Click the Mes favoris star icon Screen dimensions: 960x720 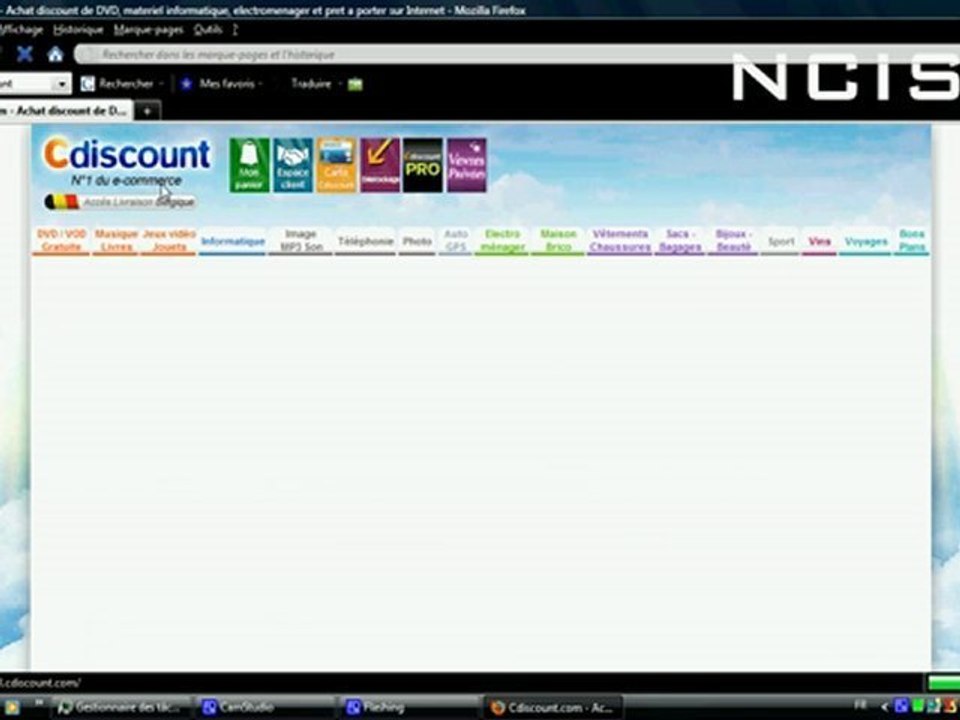(186, 84)
